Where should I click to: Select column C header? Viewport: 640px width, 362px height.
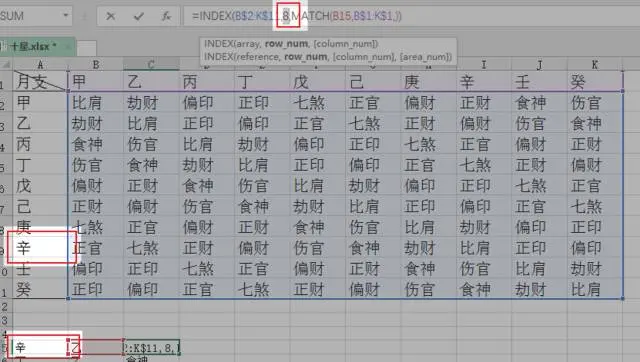click(x=151, y=64)
